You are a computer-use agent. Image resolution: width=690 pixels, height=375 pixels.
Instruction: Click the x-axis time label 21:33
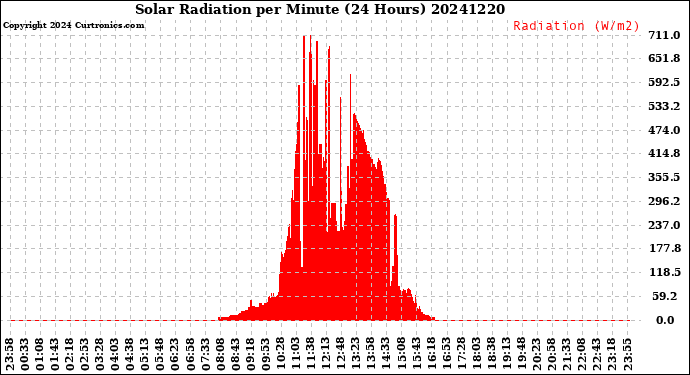coord(567,355)
